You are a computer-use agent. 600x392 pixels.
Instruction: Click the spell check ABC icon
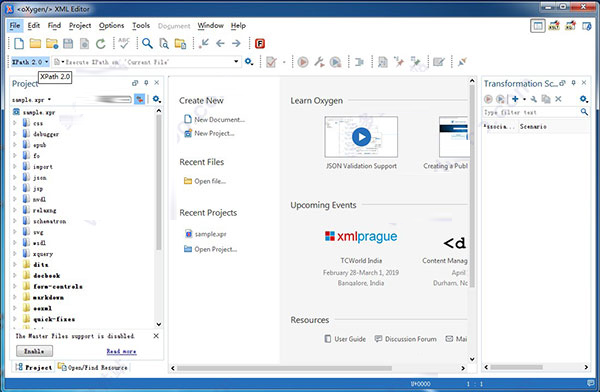click(124, 43)
